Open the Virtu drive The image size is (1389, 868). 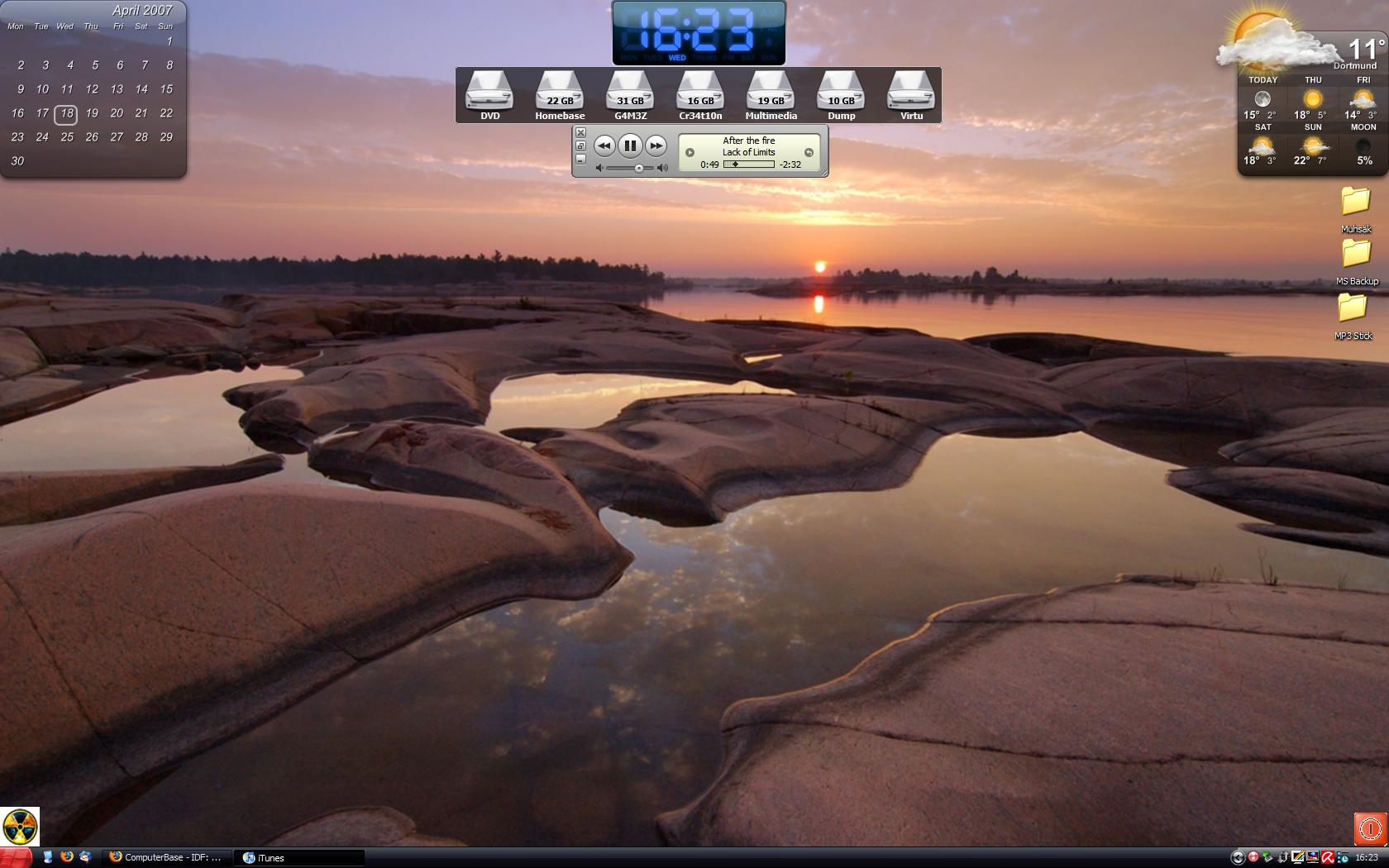point(911,96)
